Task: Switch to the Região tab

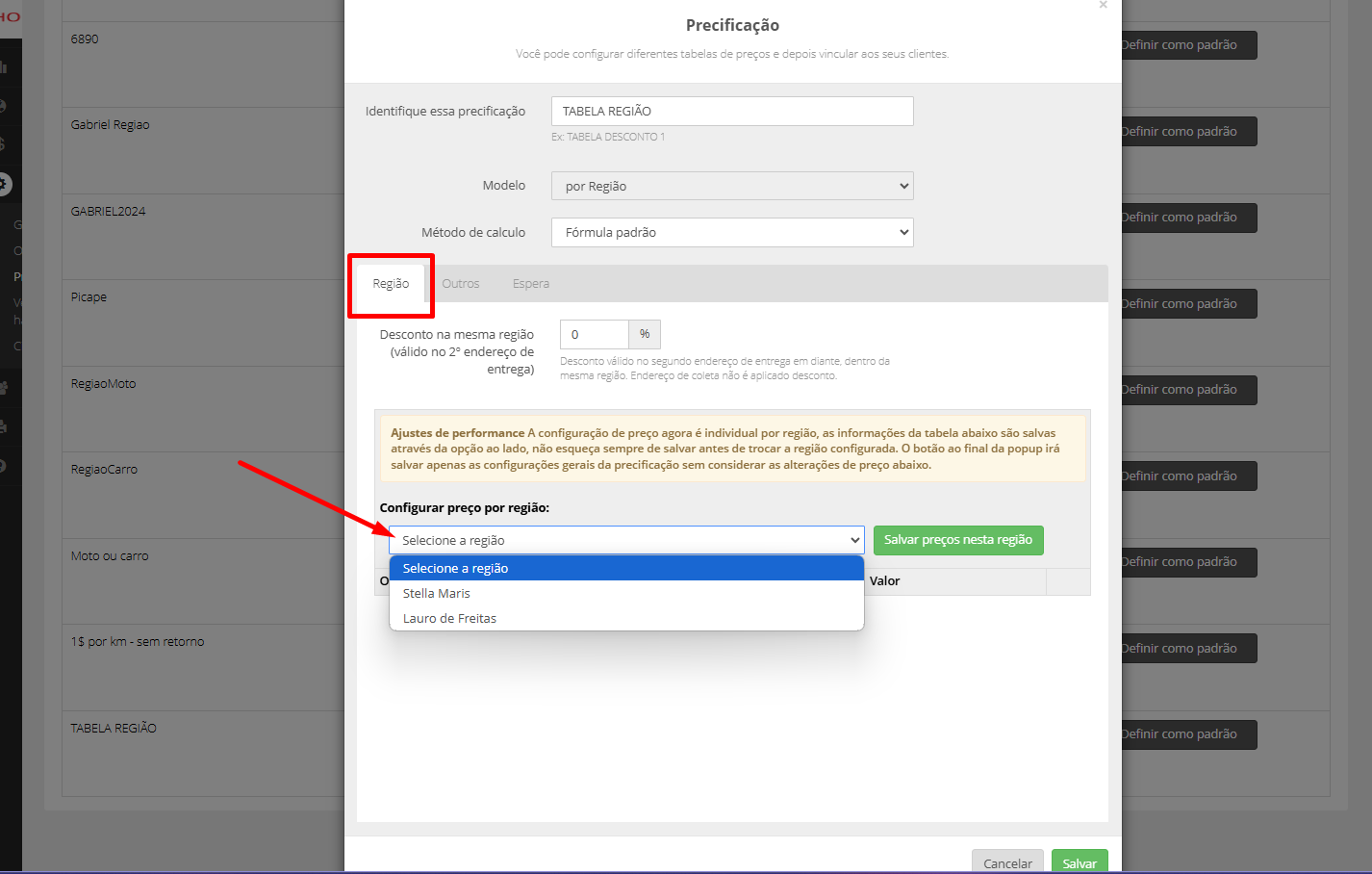Action: [x=391, y=284]
